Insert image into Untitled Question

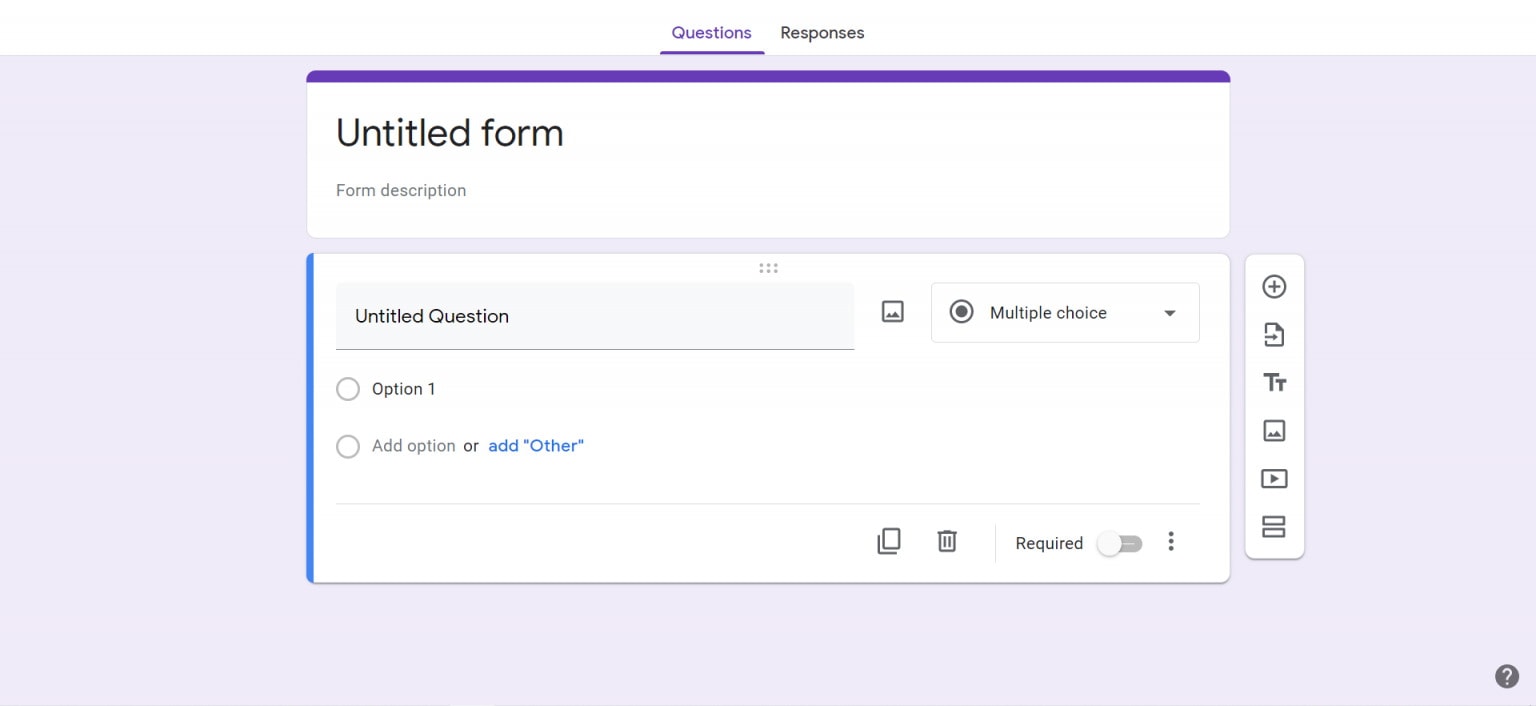893,312
